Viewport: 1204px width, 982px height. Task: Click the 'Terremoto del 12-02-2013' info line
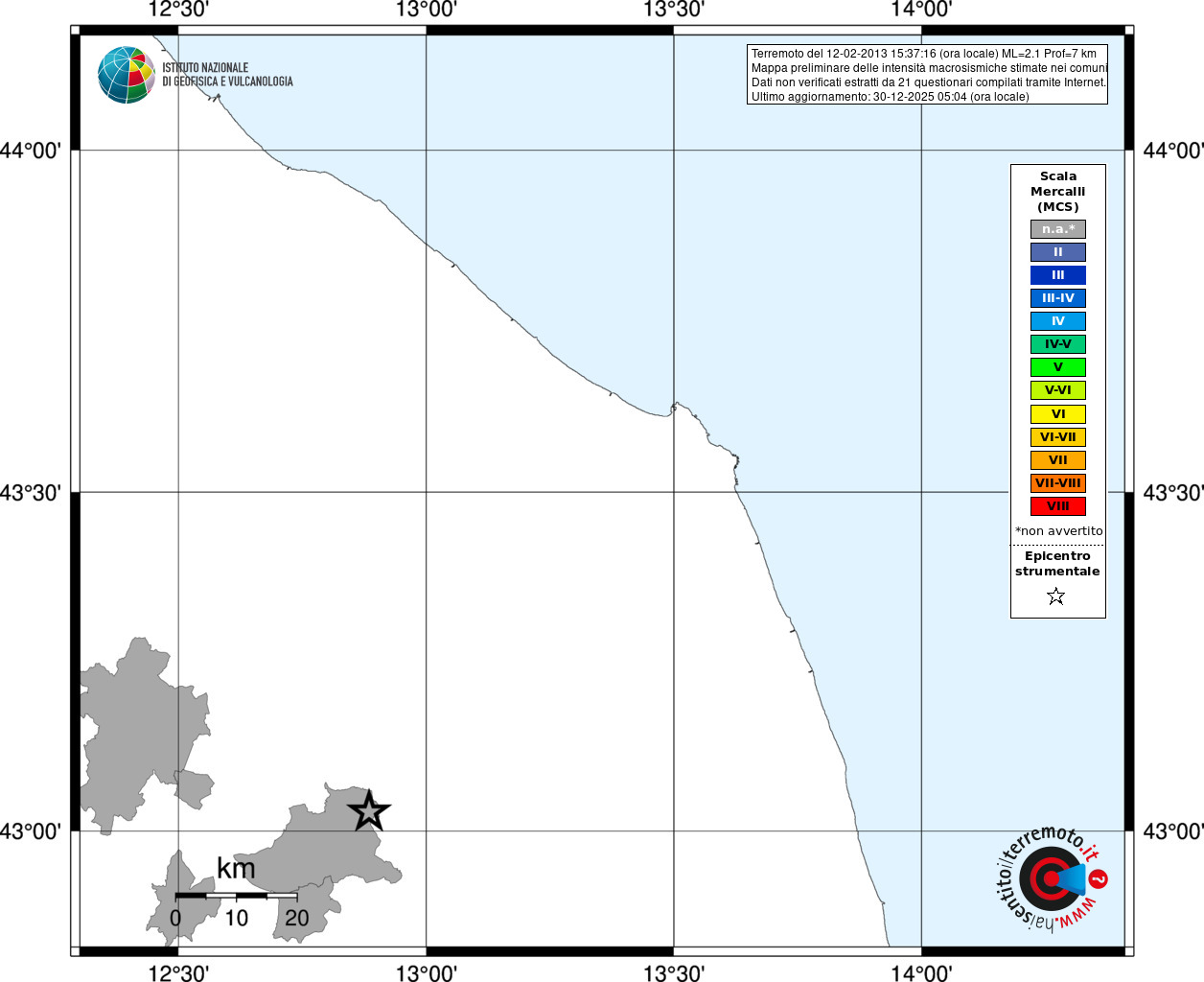click(924, 54)
